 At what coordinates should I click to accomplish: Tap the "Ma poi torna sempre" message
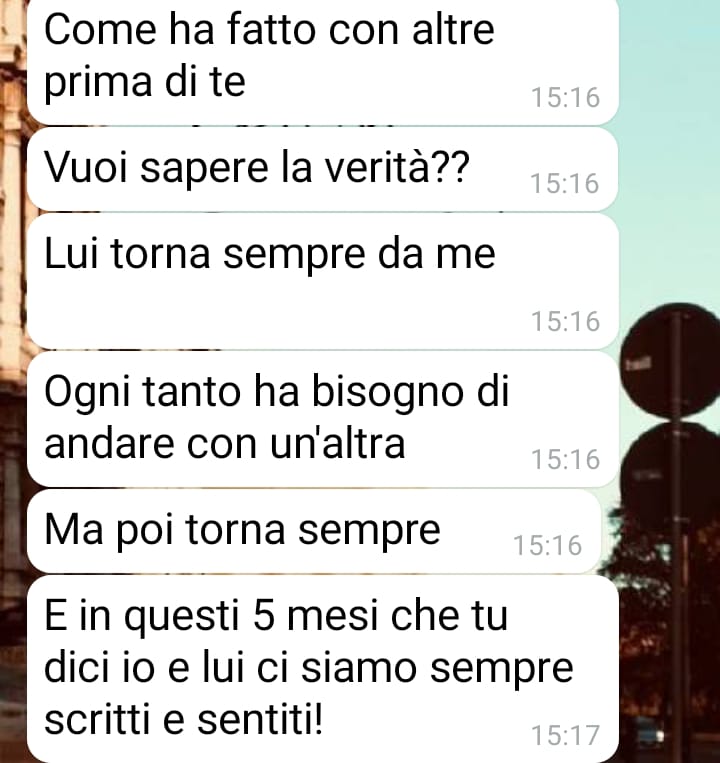(314, 531)
